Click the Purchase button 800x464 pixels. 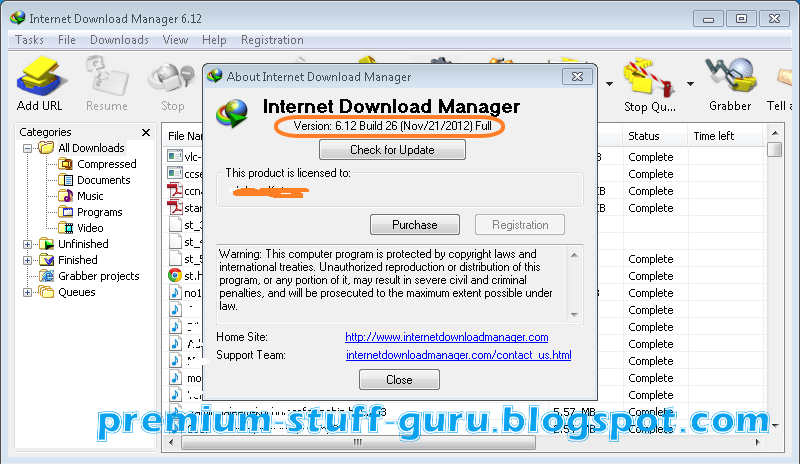coord(415,225)
